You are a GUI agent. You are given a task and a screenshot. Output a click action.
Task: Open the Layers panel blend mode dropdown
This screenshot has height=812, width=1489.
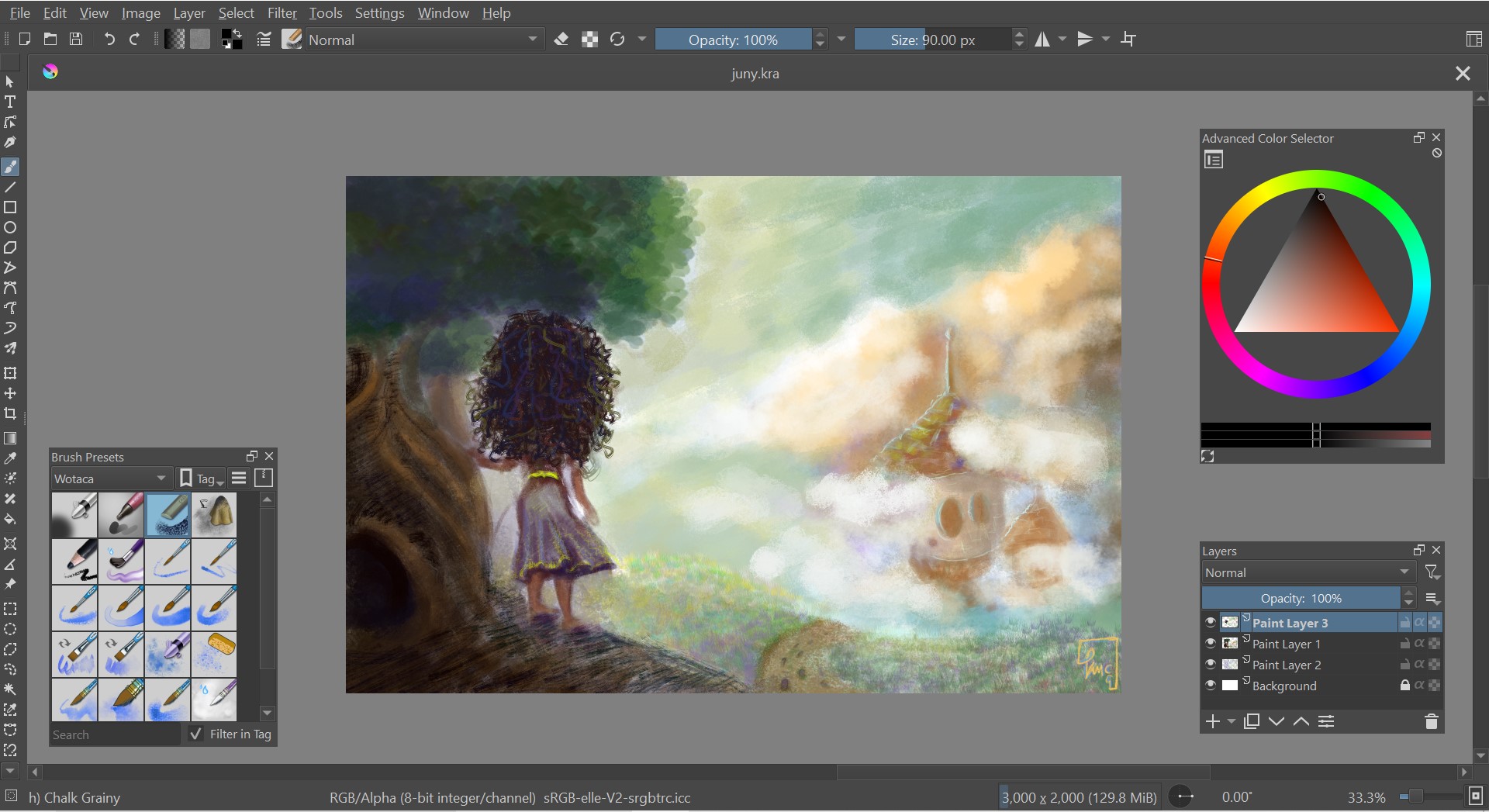click(x=1308, y=572)
